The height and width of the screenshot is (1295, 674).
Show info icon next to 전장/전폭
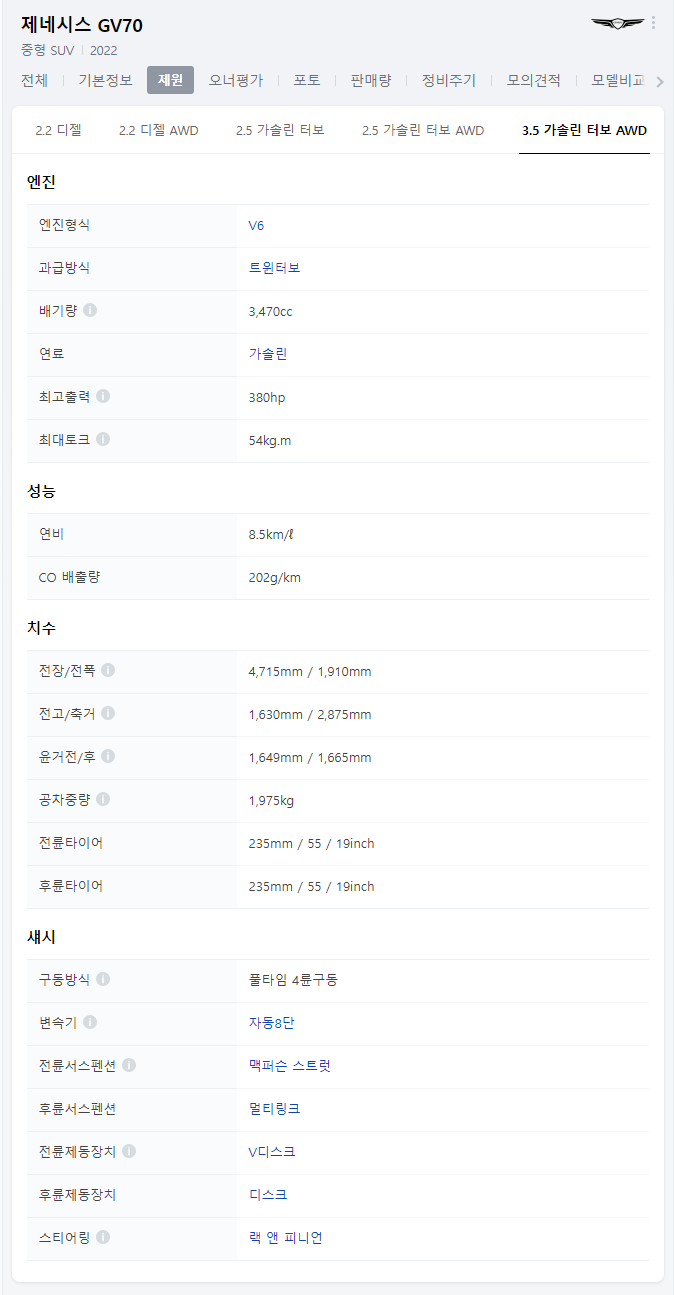pyautogui.click(x=108, y=670)
